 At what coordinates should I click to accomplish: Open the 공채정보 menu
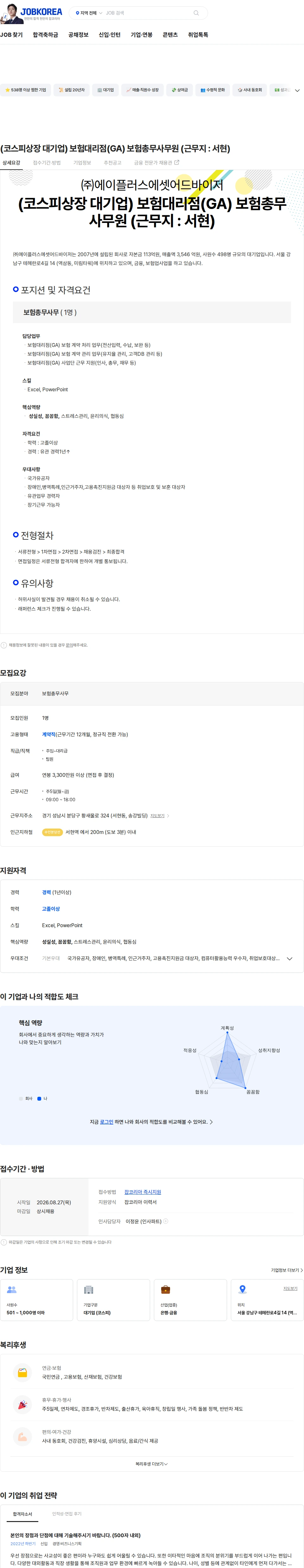(79, 35)
